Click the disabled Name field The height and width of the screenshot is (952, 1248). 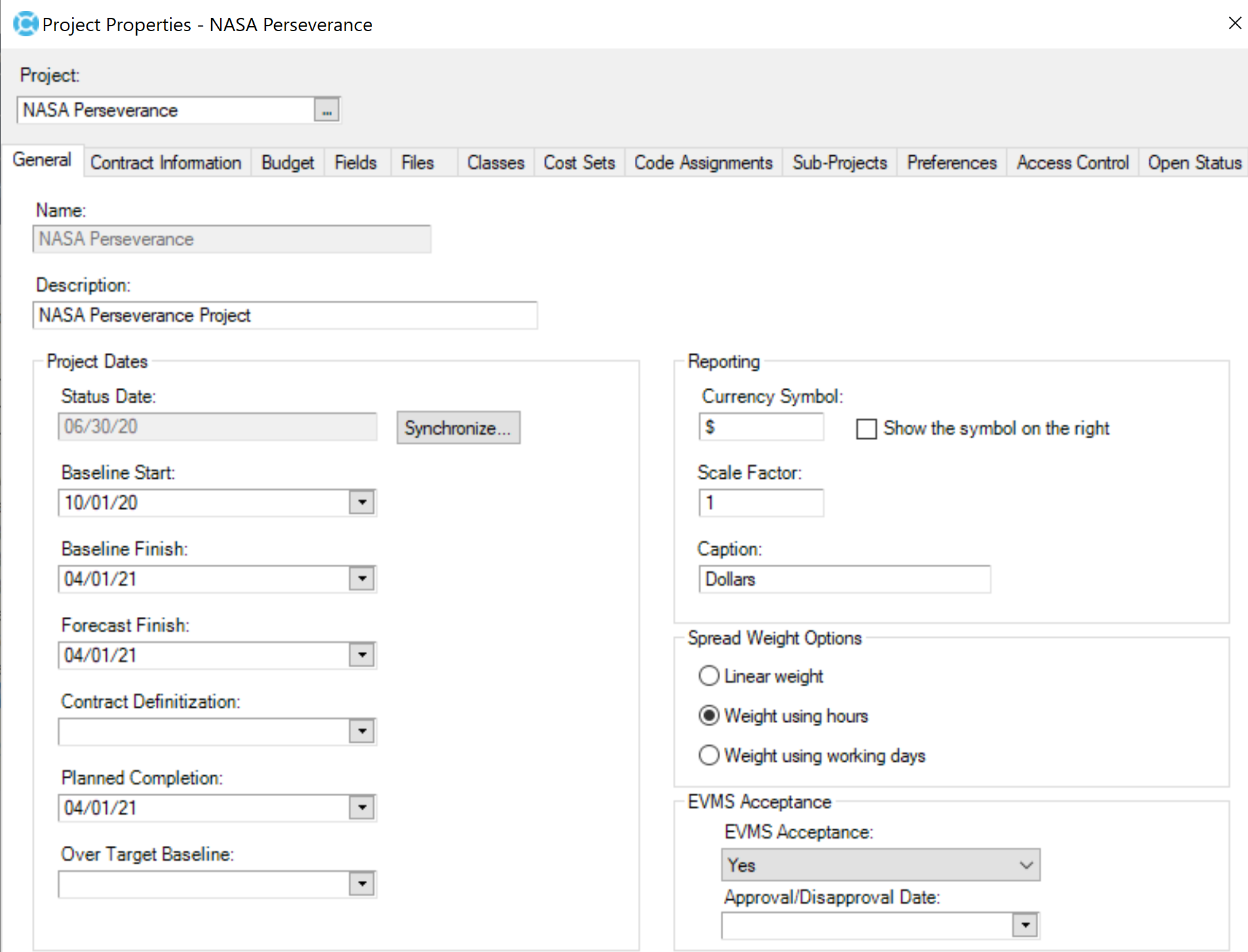click(232, 239)
